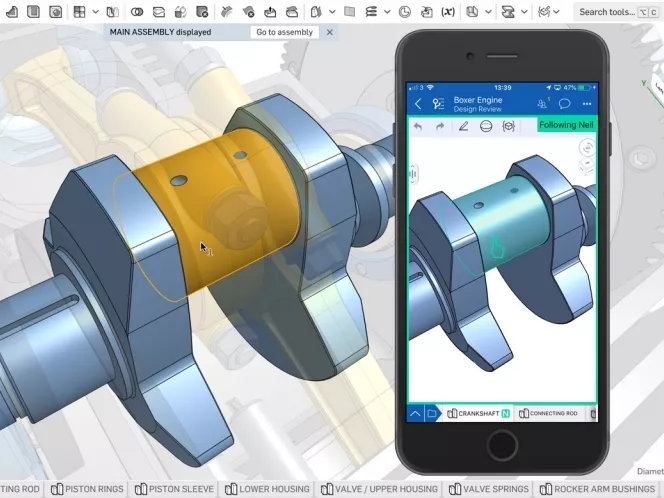This screenshot has width=664, height=498.
Task: Open the pattern tool dropdown arrow
Action: tap(96, 12)
